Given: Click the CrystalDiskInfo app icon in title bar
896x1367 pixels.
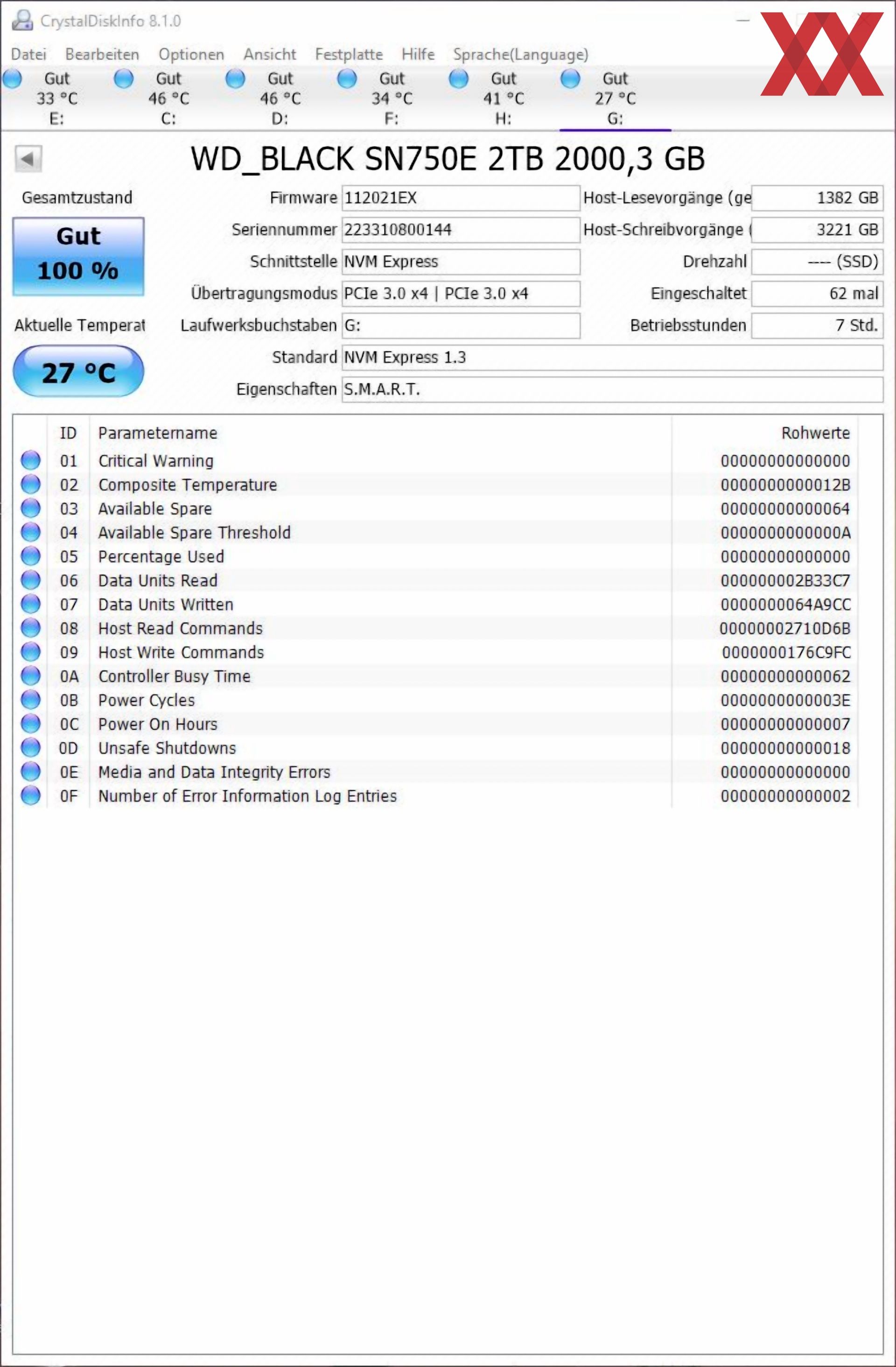Looking at the screenshot, I should point(22,20).
